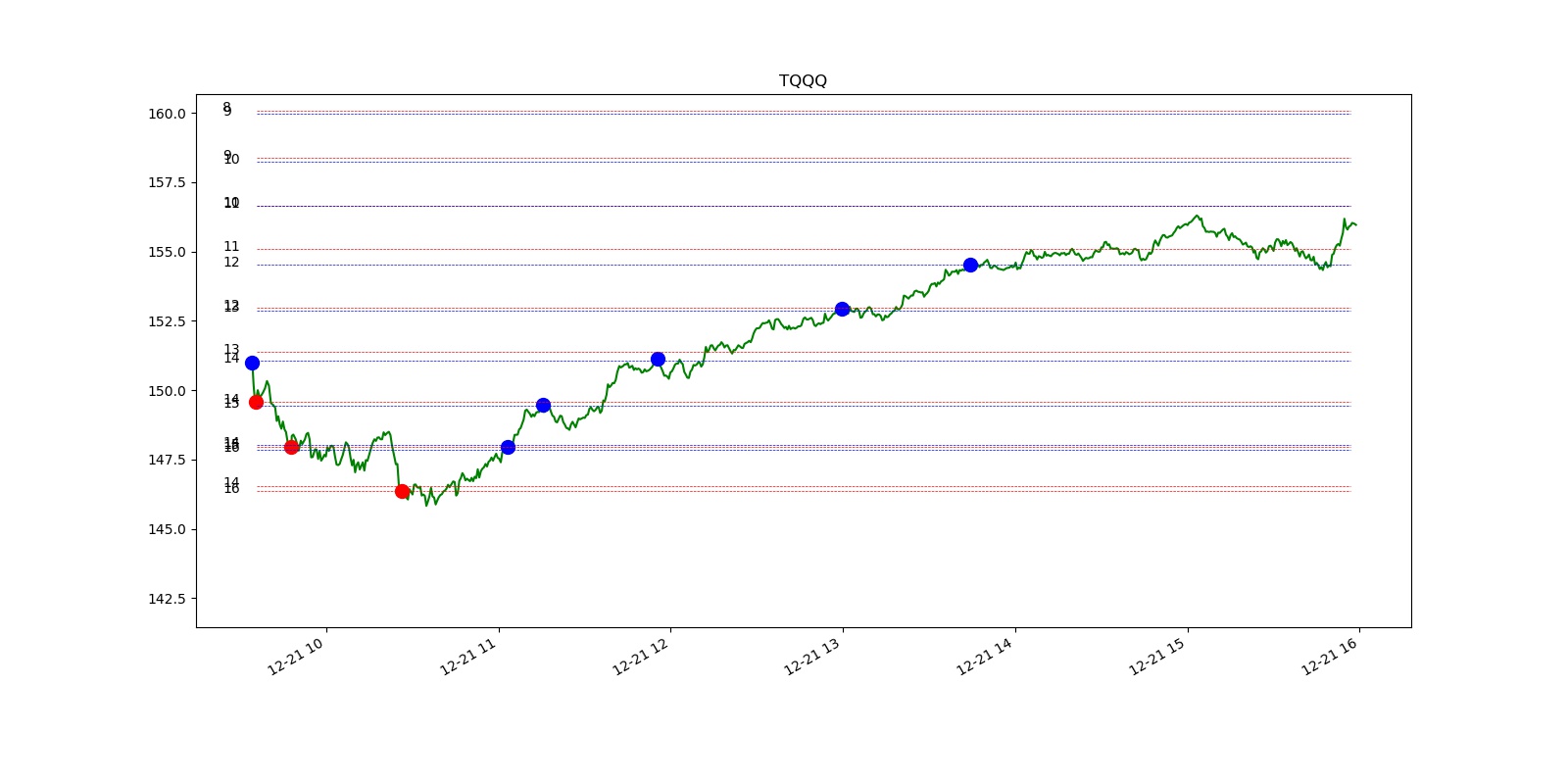The height and width of the screenshot is (784, 1568).
Task: Select the first blue marker at chart start near 151
Action: pyautogui.click(x=252, y=363)
